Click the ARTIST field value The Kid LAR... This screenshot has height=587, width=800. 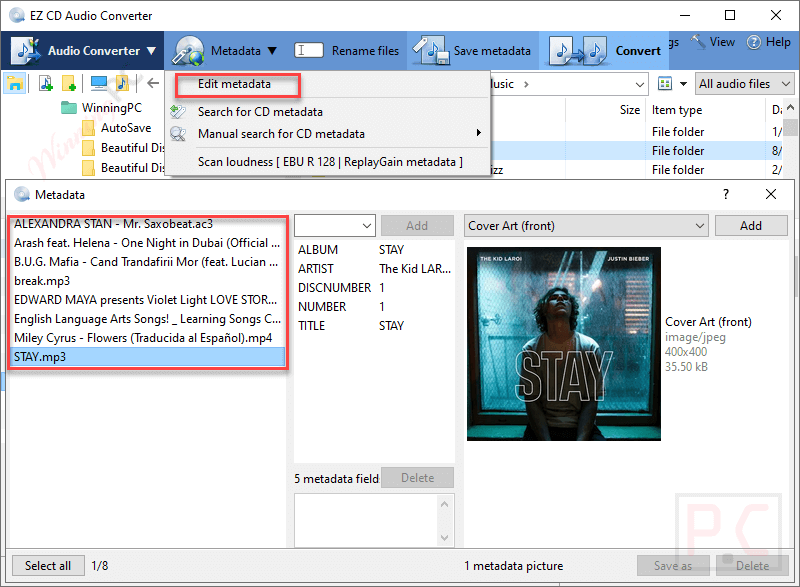pyautogui.click(x=415, y=269)
